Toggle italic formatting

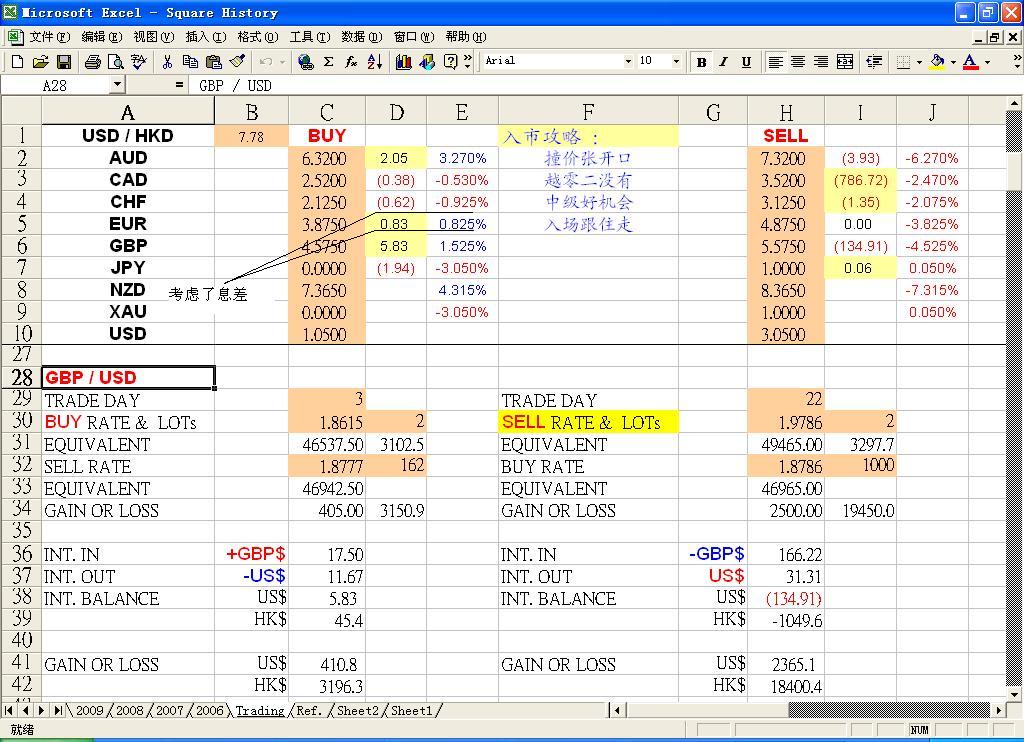tap(724, 61)
